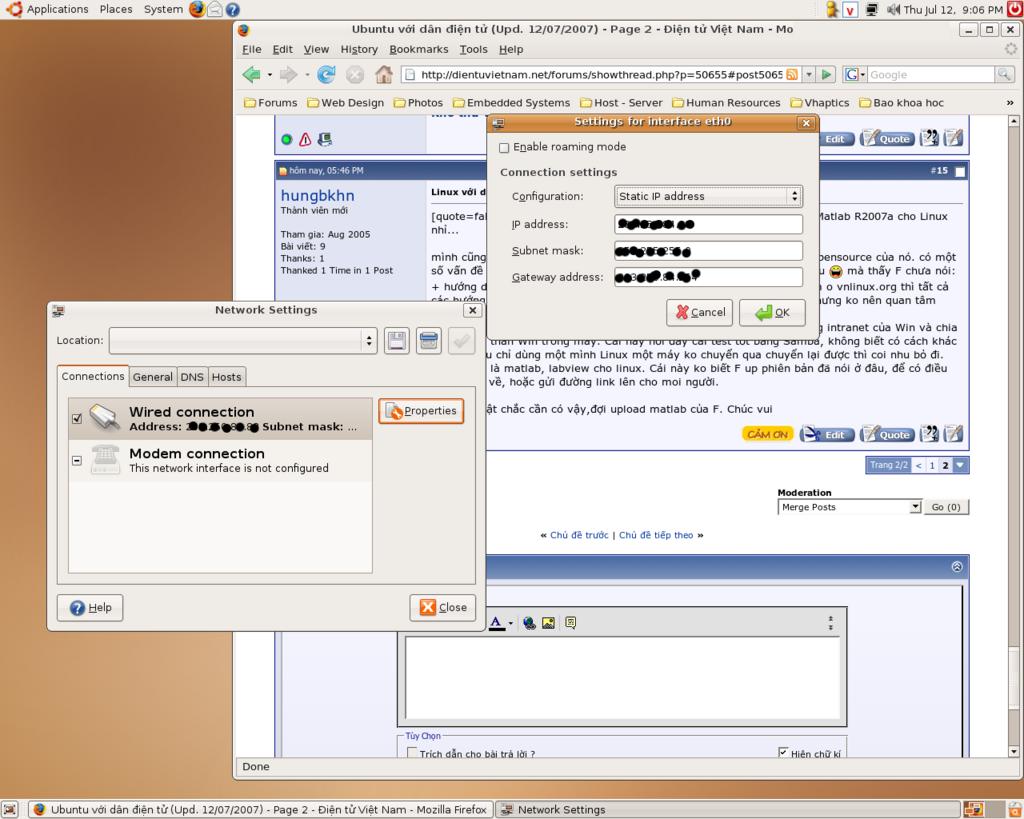The image size is (1024, 819).
Task: Open the URL history dropdown arrow
Action: 808,74
